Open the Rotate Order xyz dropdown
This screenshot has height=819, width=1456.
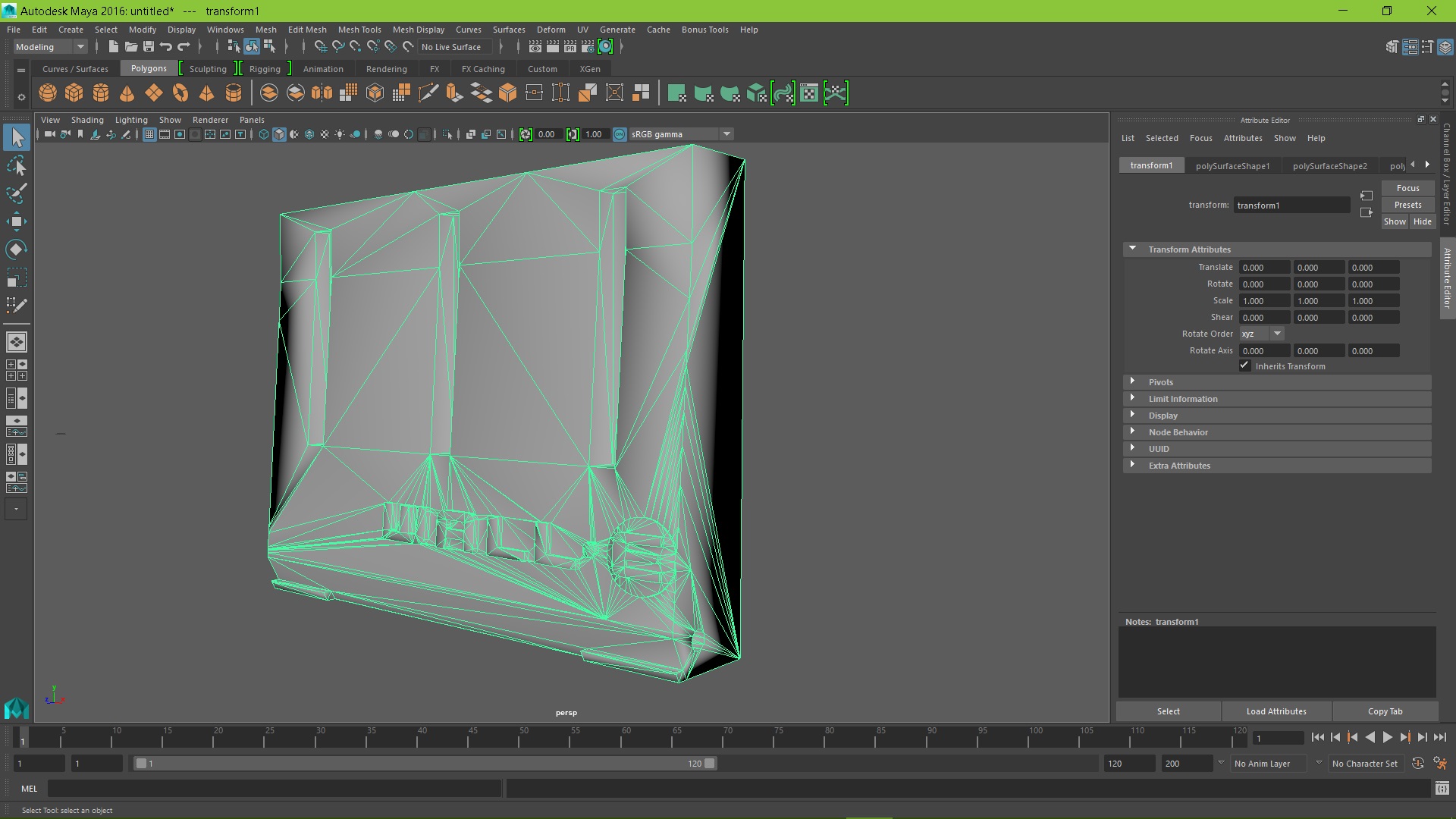[1261, 334]
